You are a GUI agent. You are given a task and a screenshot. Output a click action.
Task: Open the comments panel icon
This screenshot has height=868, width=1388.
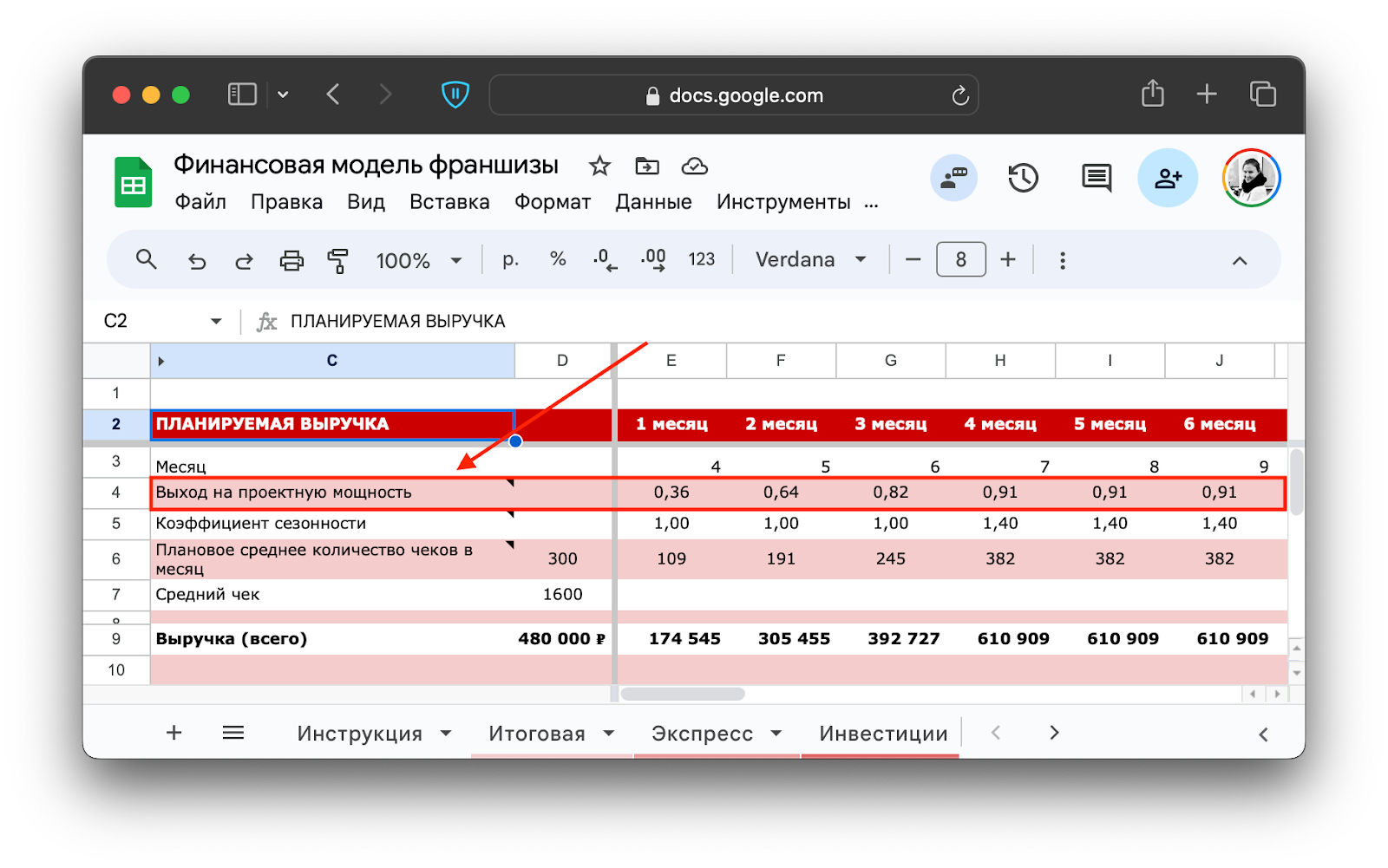(x=1096, y=178)
